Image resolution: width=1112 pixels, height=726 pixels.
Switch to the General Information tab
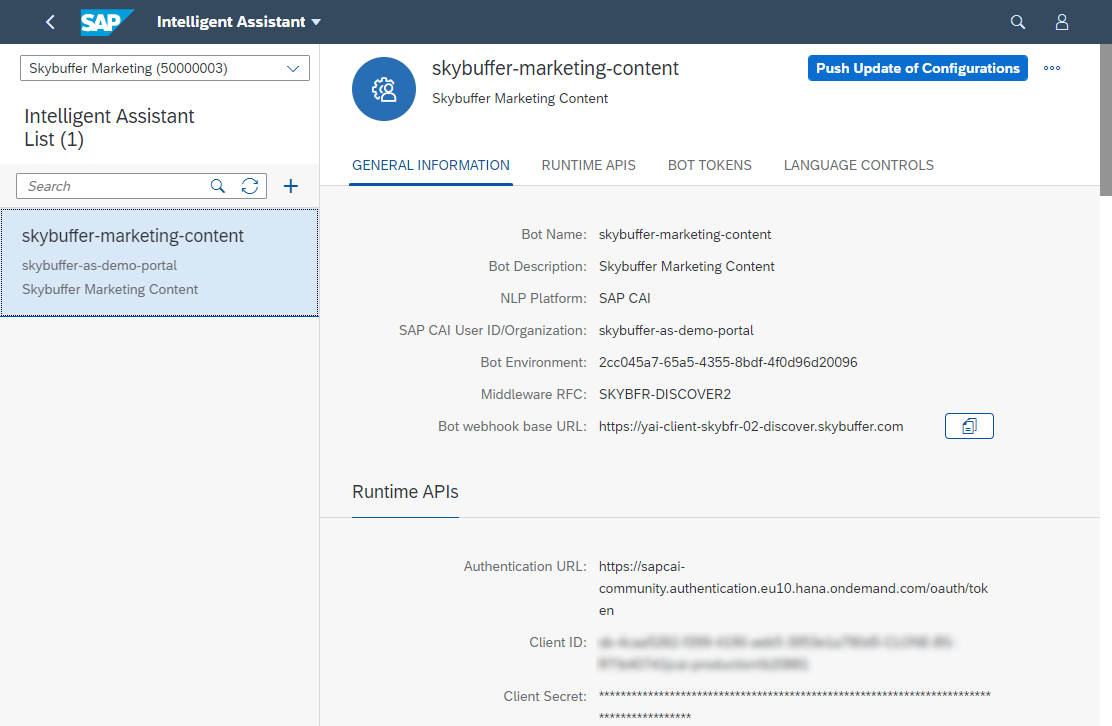[x=430, y=165]
